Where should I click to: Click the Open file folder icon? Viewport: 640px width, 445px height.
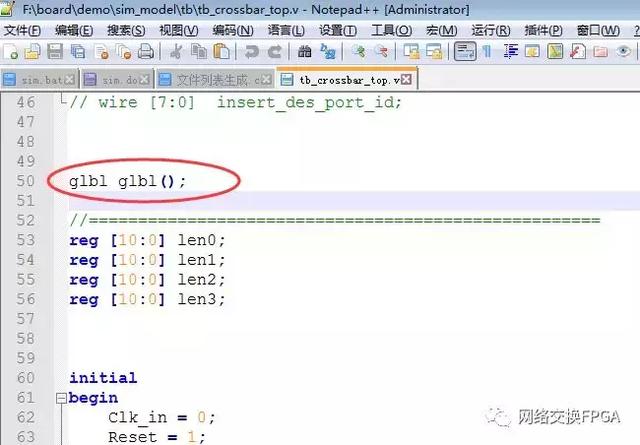[32, 51]
